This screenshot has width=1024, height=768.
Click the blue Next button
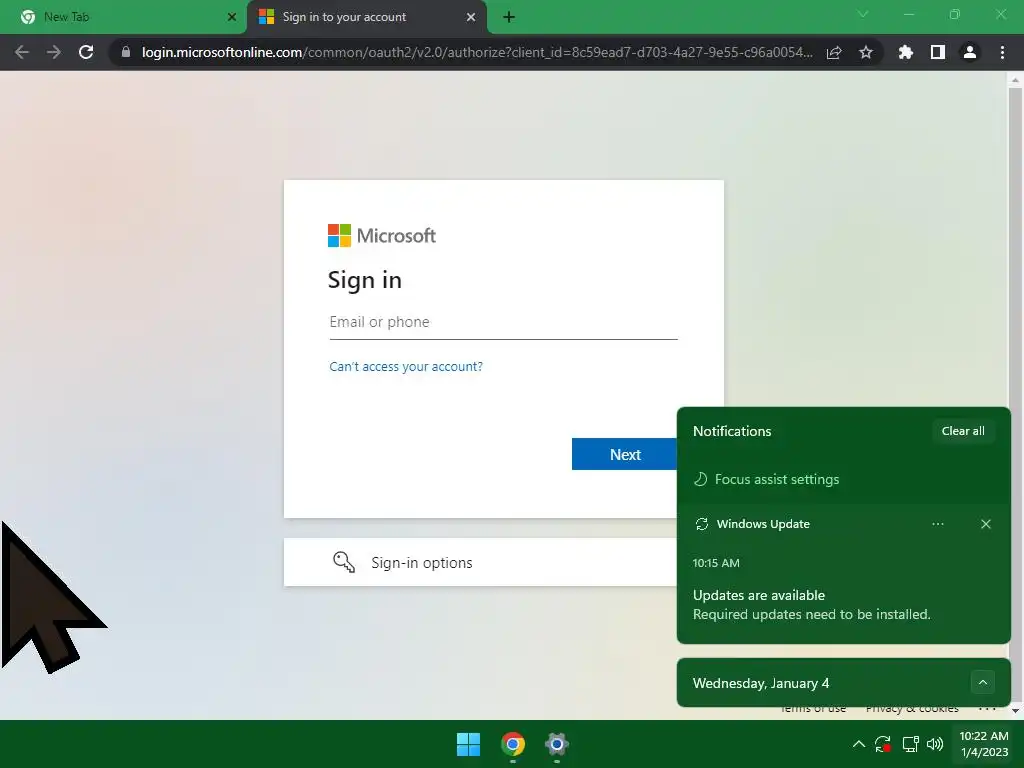pyautogui.click(x=624, y=455)
